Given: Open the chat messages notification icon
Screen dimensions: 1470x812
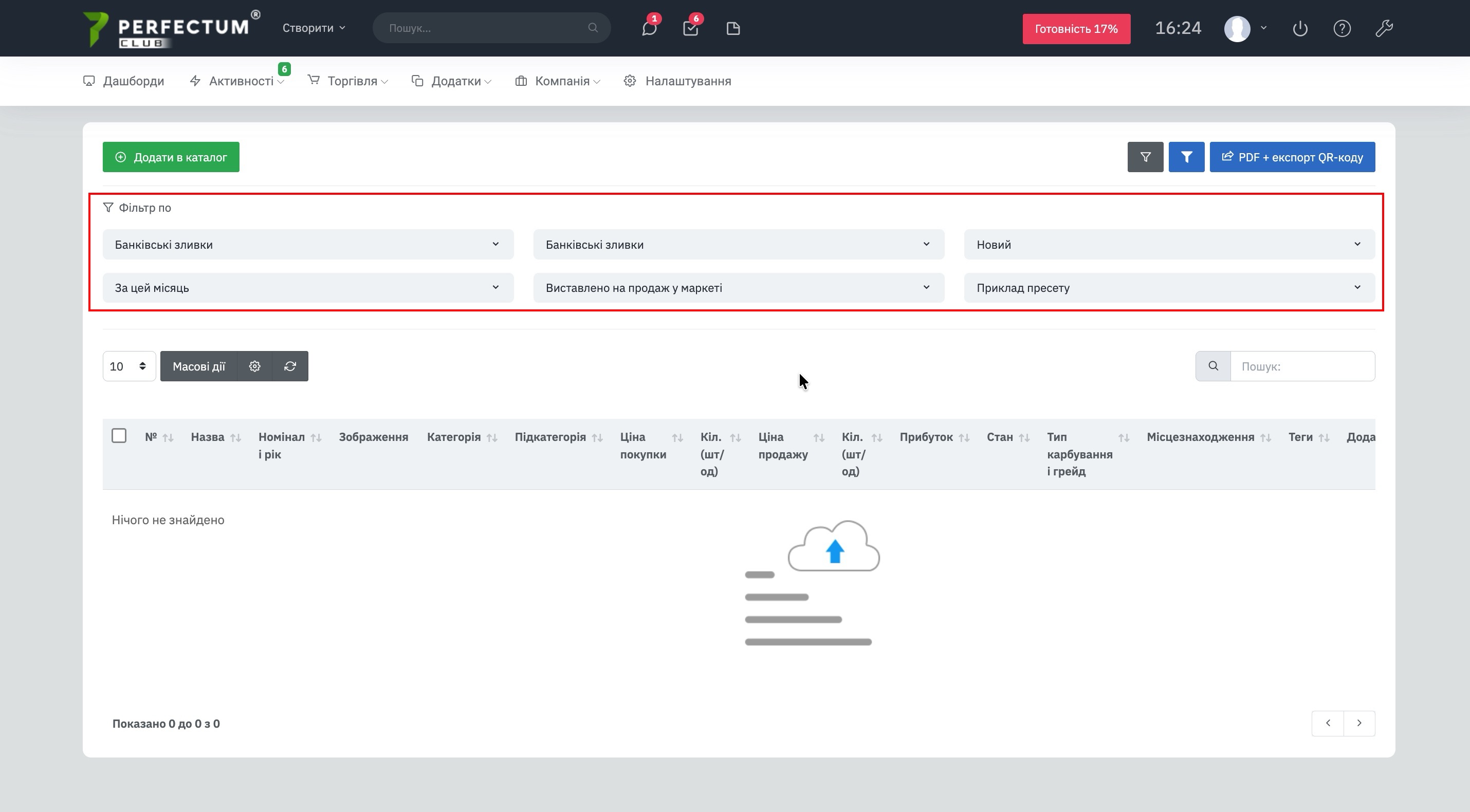Looking at the screenshot, I should point(649,29).
